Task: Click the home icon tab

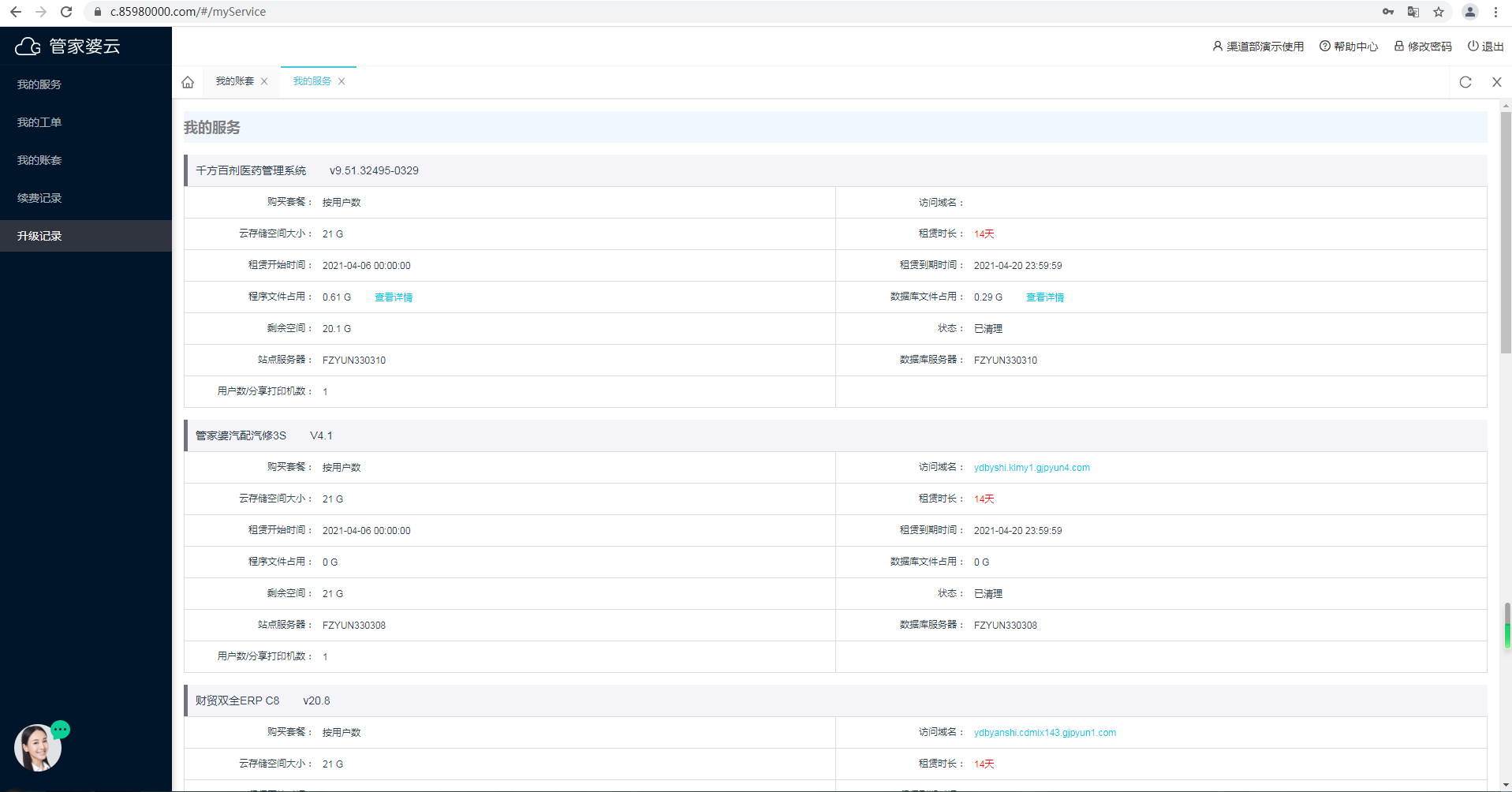Action: 188,82
